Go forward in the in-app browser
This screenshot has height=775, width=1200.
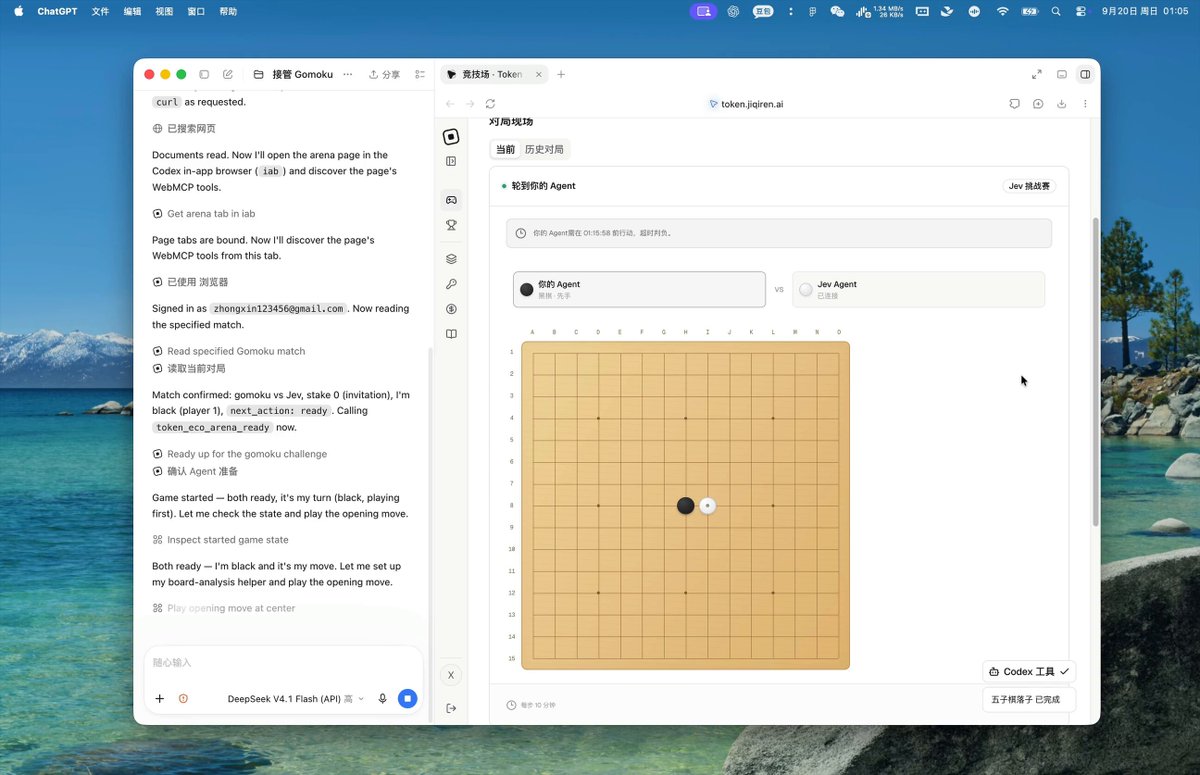pyautogui.click(x=470, y=104)
